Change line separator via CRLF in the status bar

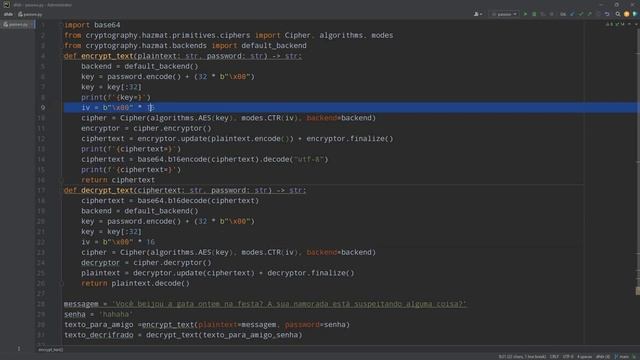[x=554, y=357]
